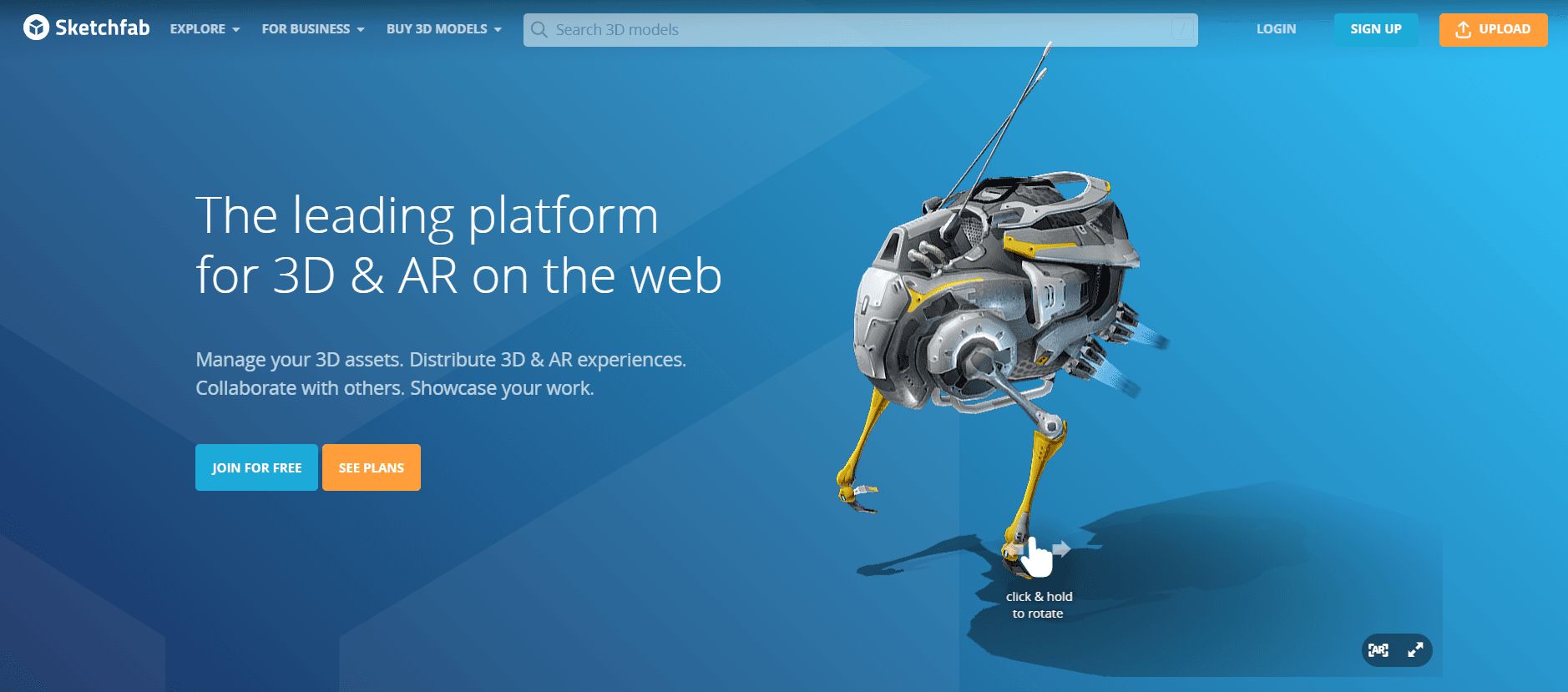Toggle fullscreen for the 3D viewer

(x=1415, y=650)
